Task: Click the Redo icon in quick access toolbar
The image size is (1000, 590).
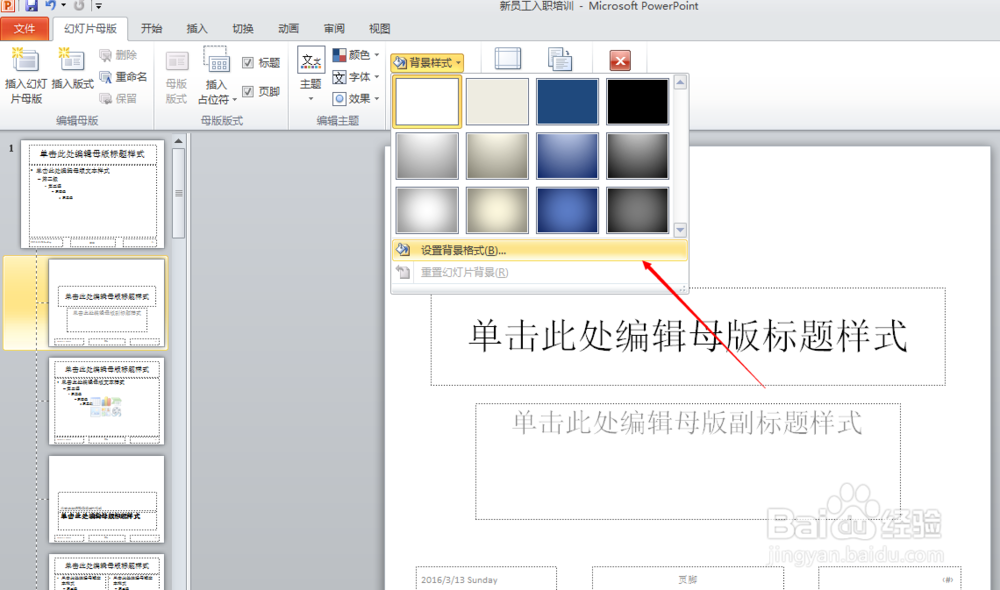Action: pos(79,5)
